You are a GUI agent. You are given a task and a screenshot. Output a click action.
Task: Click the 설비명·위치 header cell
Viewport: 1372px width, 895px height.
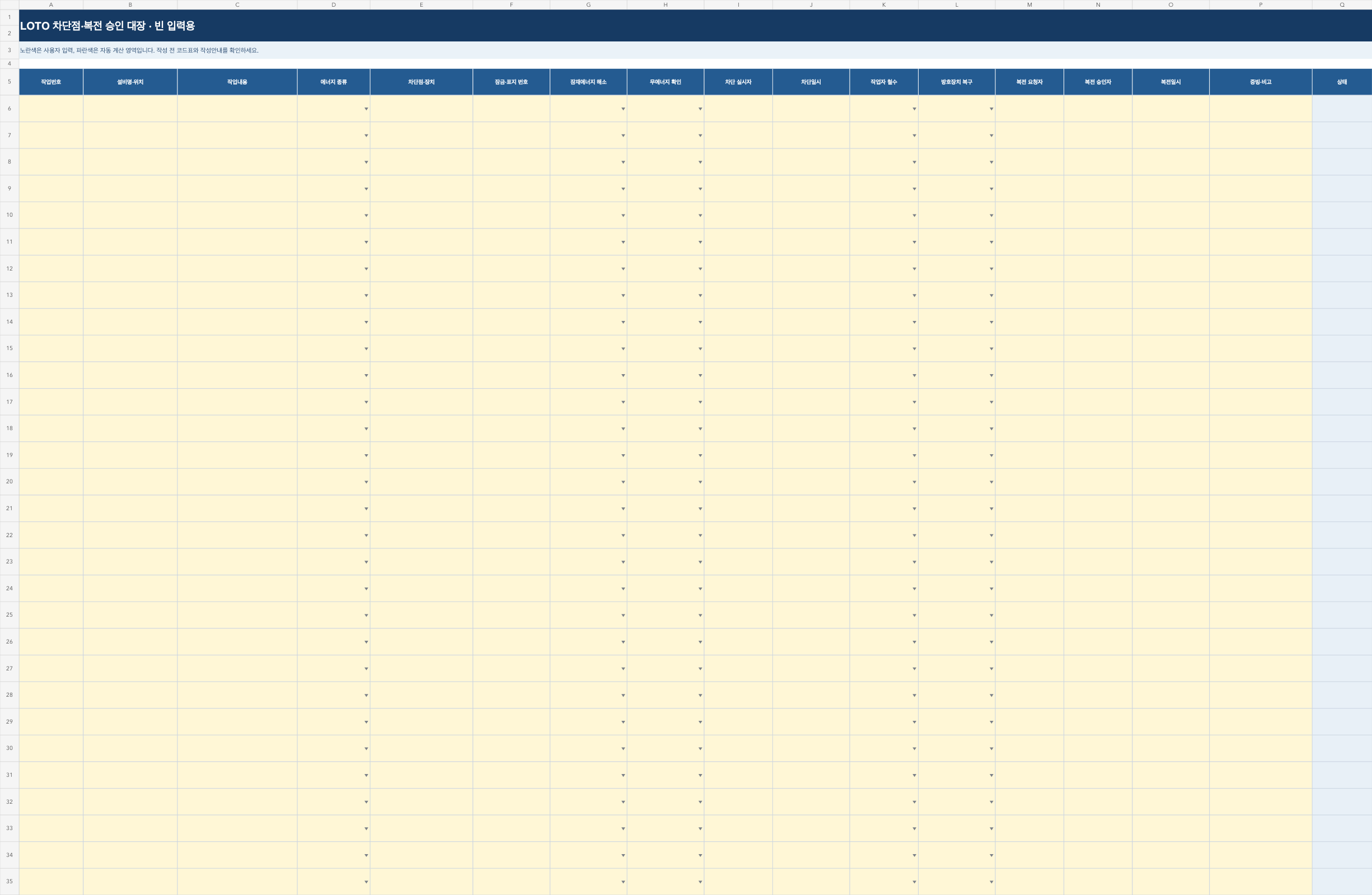[x=130, y=82]
